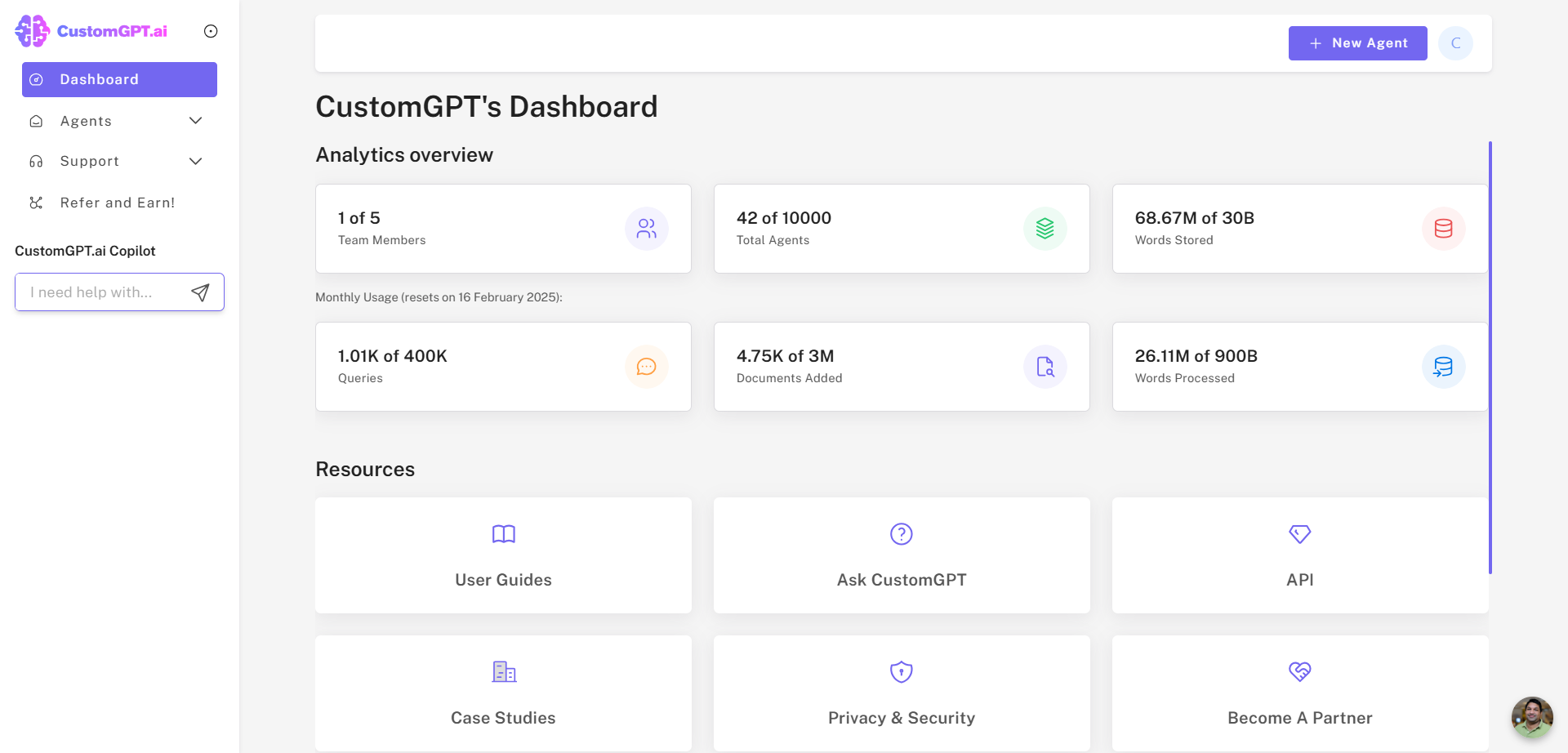This screenshot has height=753, width=1568.
Task: Click the Queries chat bubble icon
Action: point(647,367)
